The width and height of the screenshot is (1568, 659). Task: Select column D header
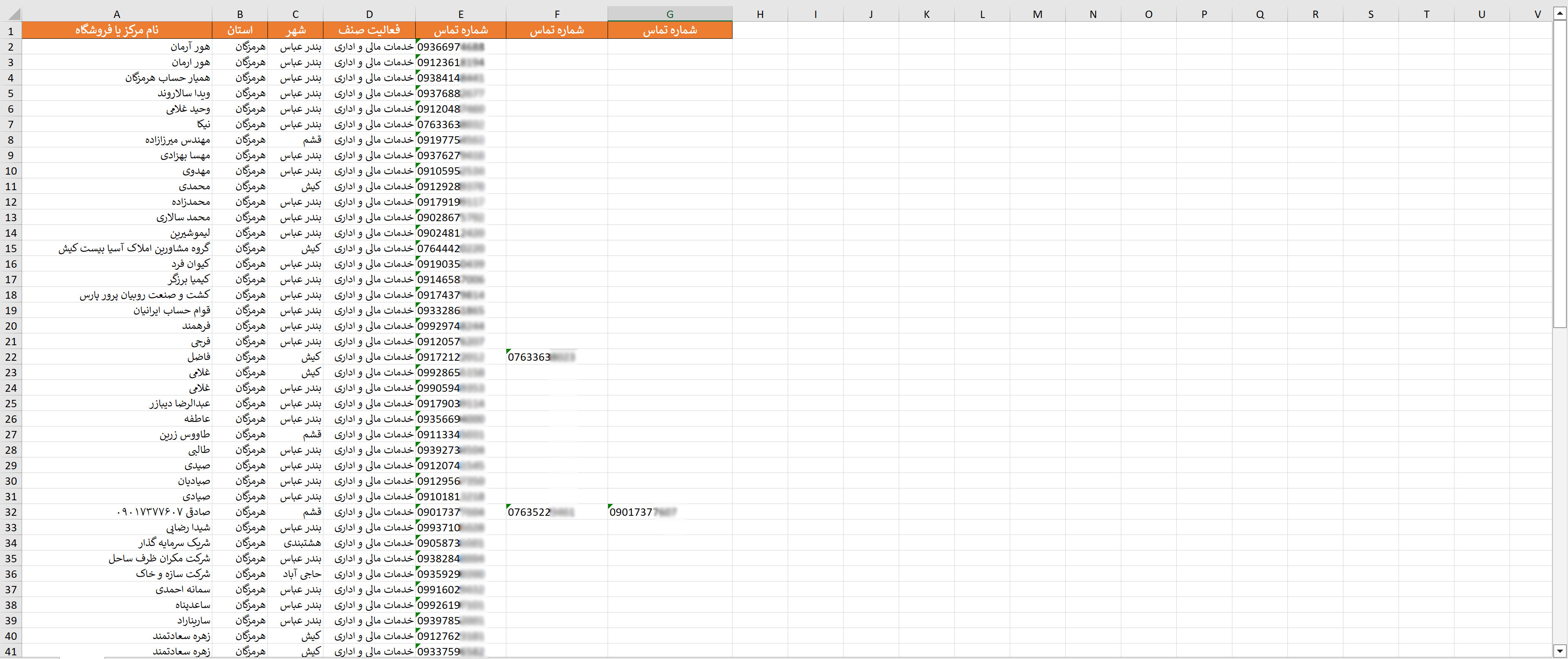pos(370,14)
